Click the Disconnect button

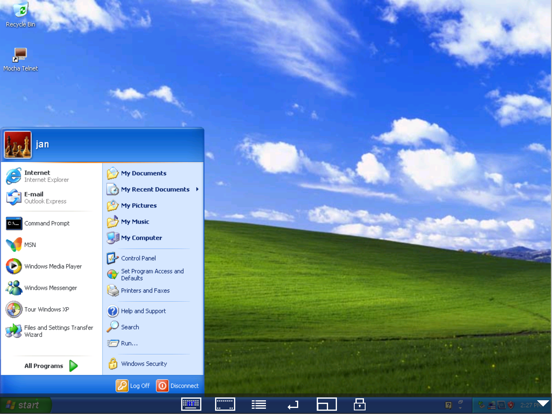177,386
